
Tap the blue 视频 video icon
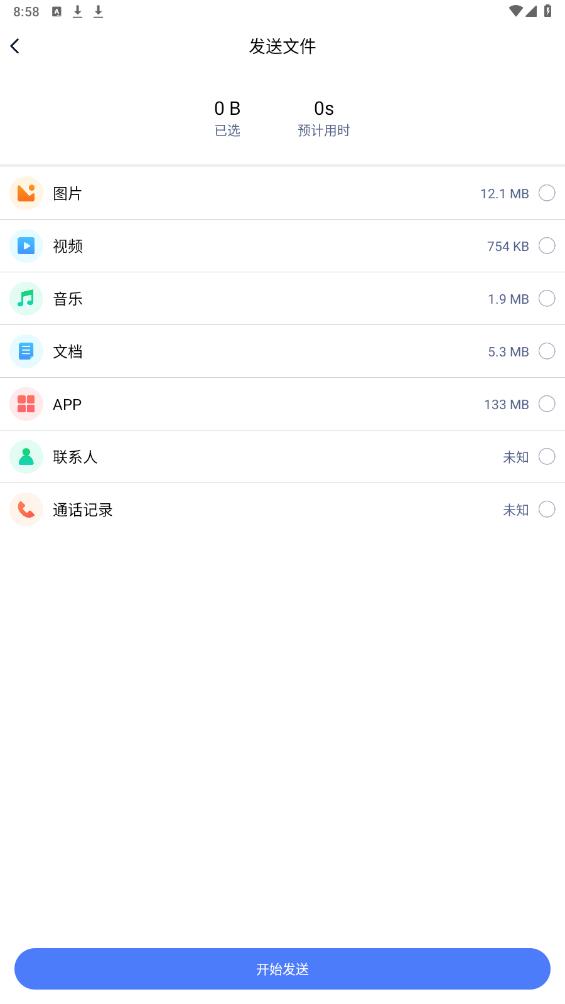[x=26, y=246]
